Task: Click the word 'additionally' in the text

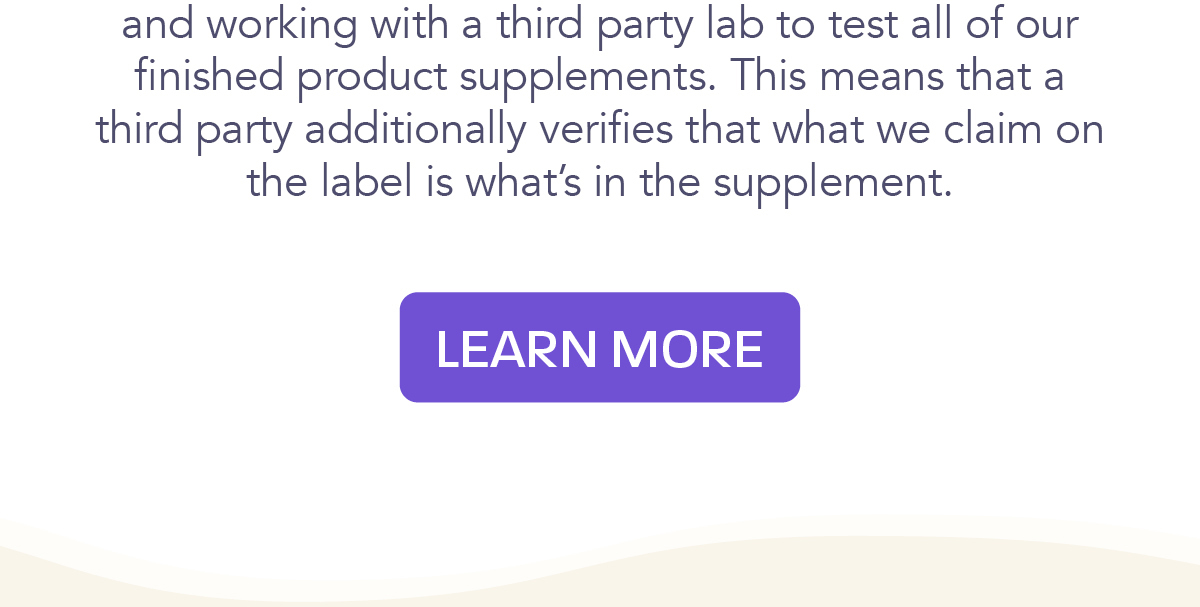Action: point(416,132)
